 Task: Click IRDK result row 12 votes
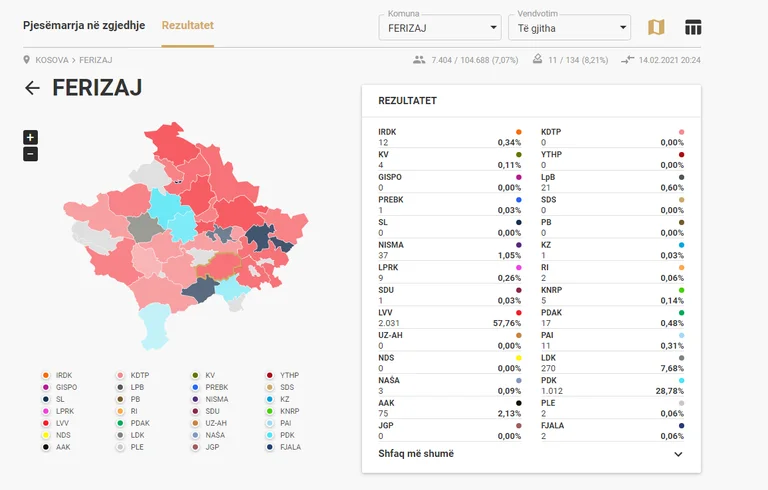point(450,137)
